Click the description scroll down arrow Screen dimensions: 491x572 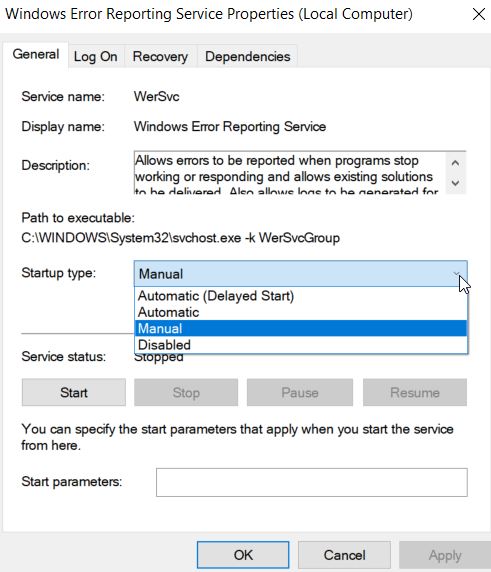(x=455, y=183)
